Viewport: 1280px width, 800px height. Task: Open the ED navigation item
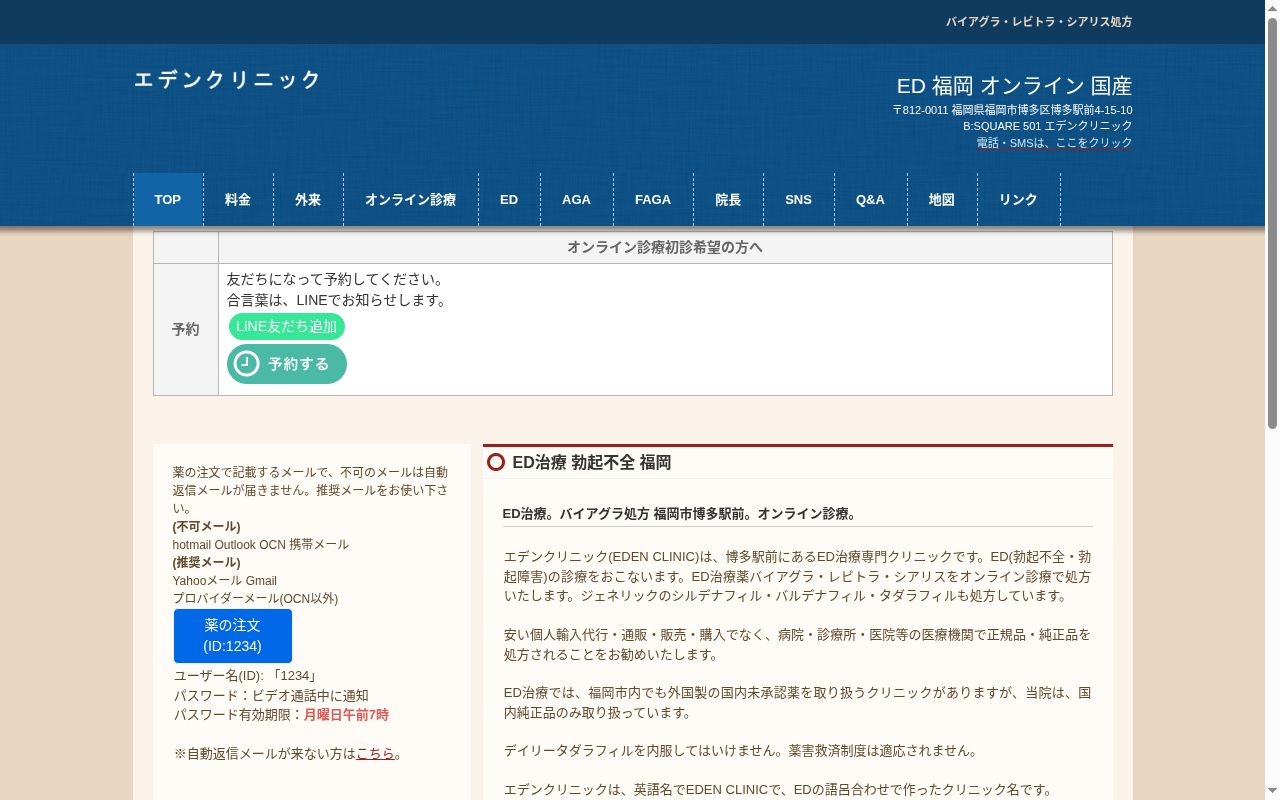pos(509,200)
